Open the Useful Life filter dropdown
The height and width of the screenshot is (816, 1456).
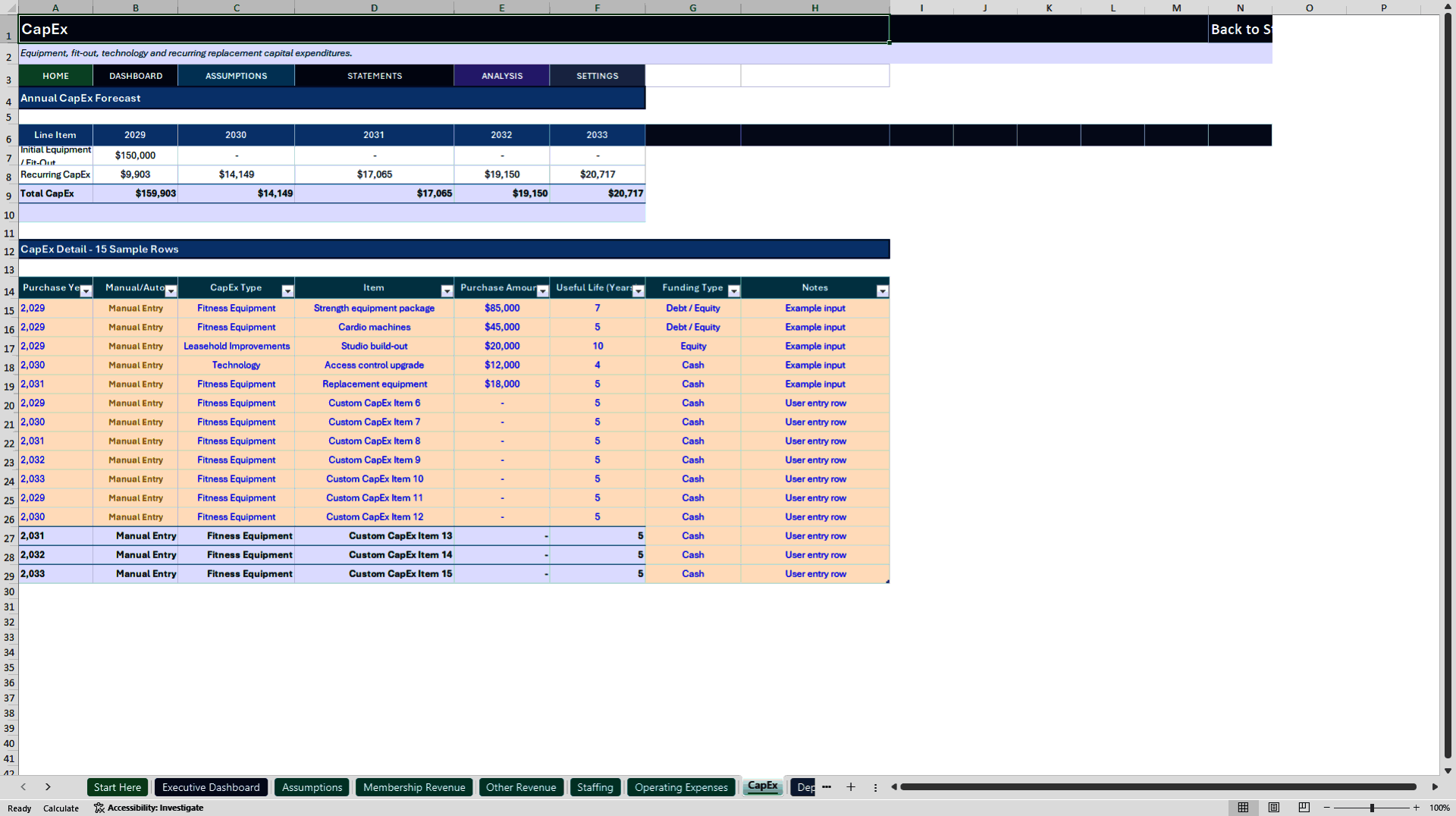tap(638, 291)
